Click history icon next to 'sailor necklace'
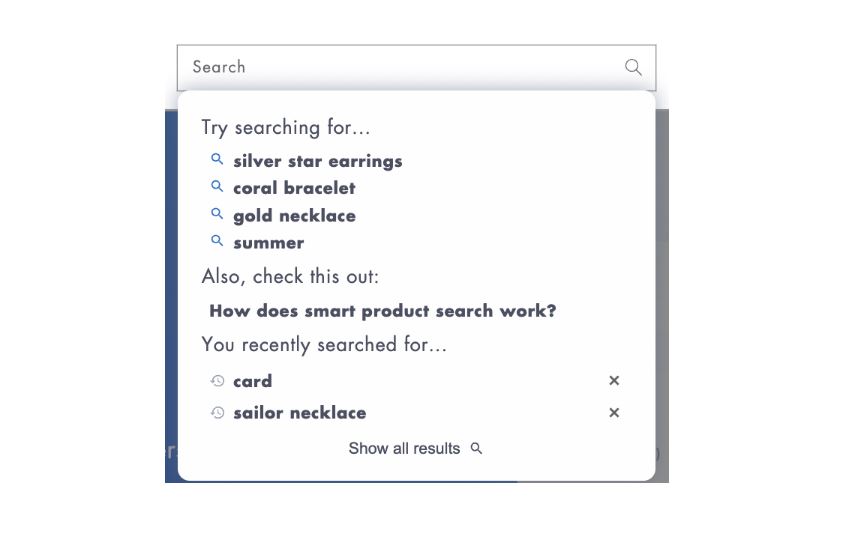Viewport: 850px width, 543px height. pyautogui.click(x=217, y=413)
